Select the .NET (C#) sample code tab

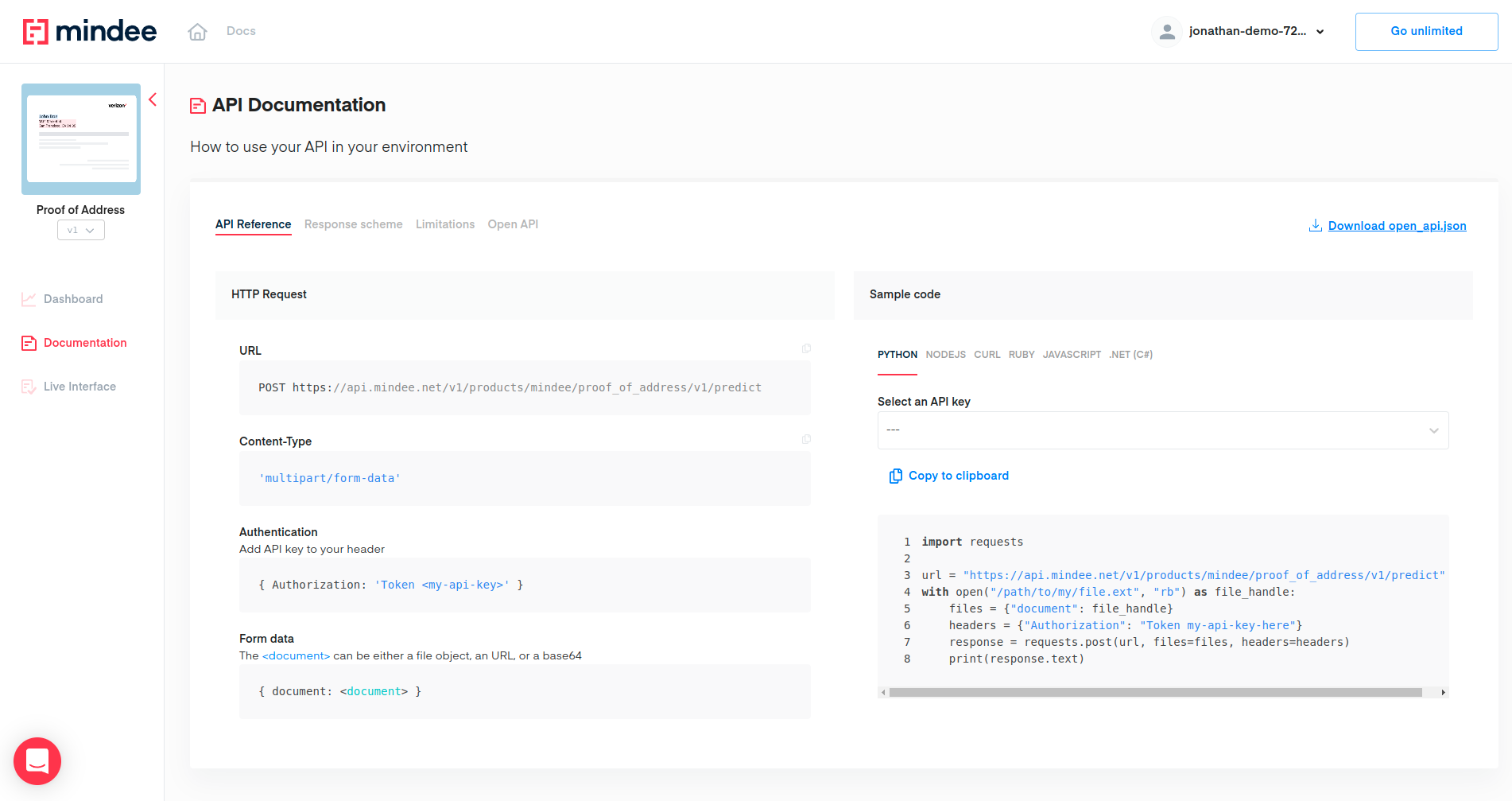(x=1130, y=355)
